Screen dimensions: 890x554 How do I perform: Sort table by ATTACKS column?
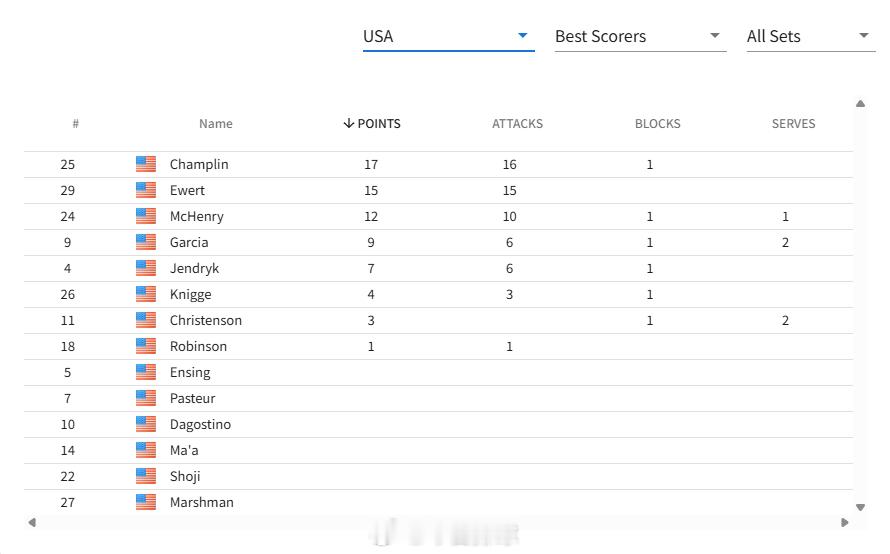click(x=517, y=124)
